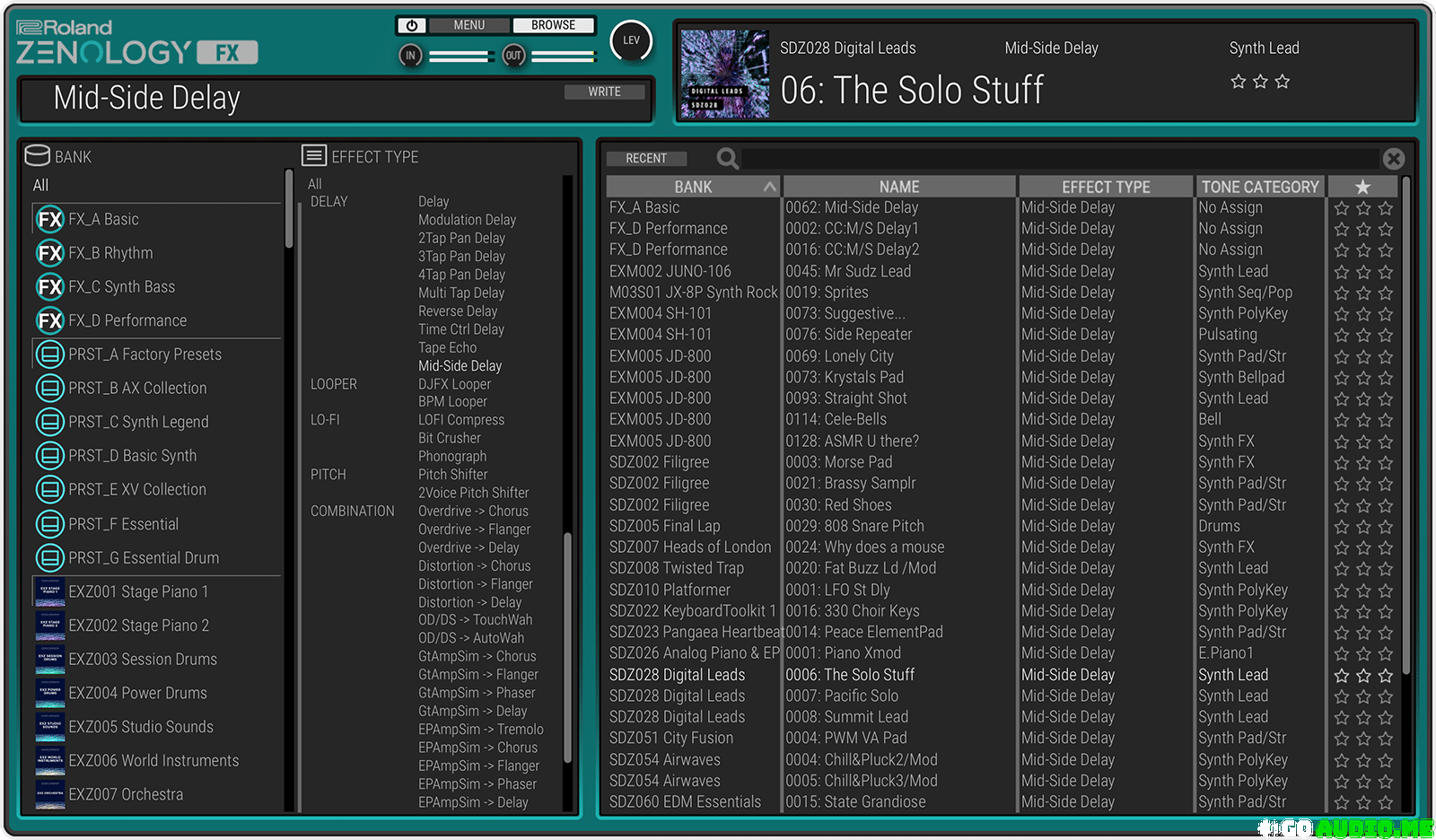The image size is (1436, 840).
Task: Click the Digital Leads preset artwork thumbnail
Action: [724, 74]
